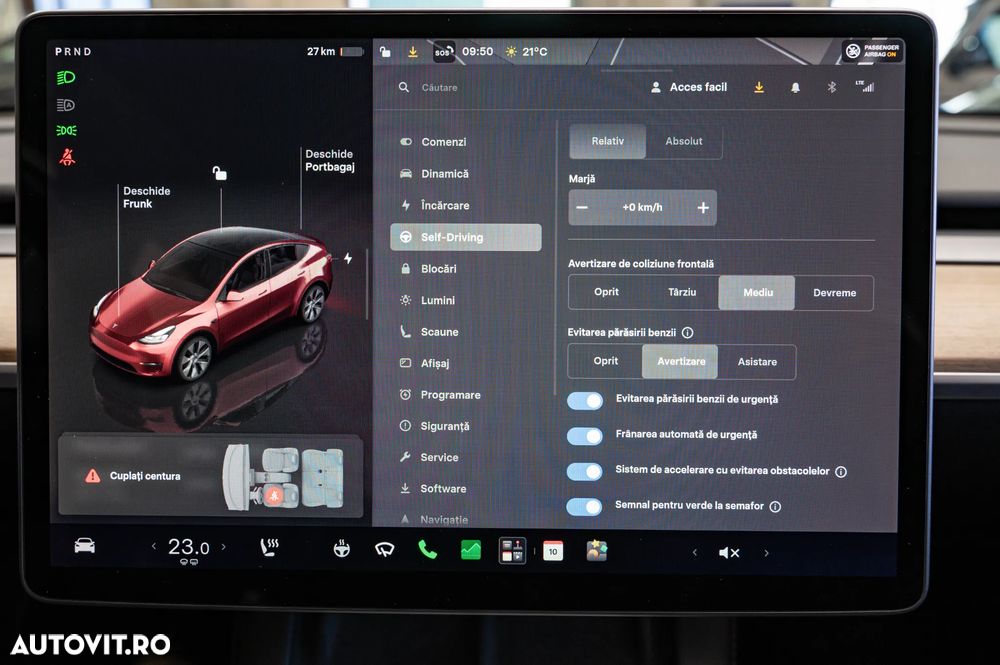Image resolution: width=1000 pixels, height=665 pixels.
Task: Tap the LTE signal strength icon
Action: [x=865, y=86]
